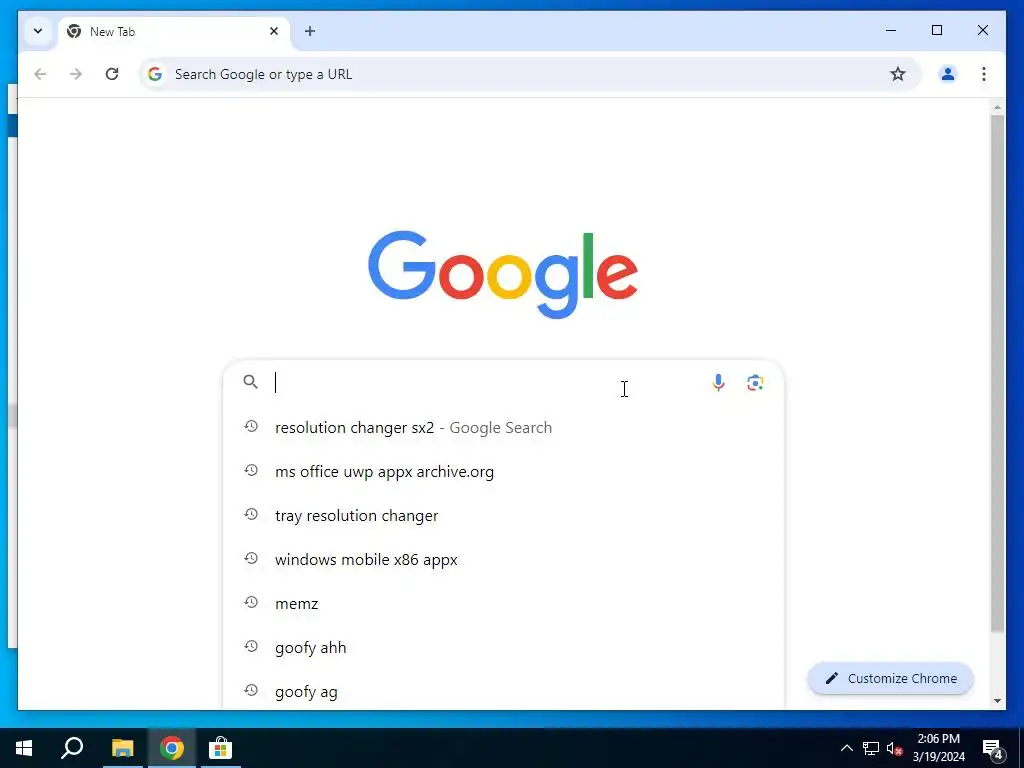Open Google Lens image search icon
1024x768 pixels.
pyautogui.click(x=755, y=383)
